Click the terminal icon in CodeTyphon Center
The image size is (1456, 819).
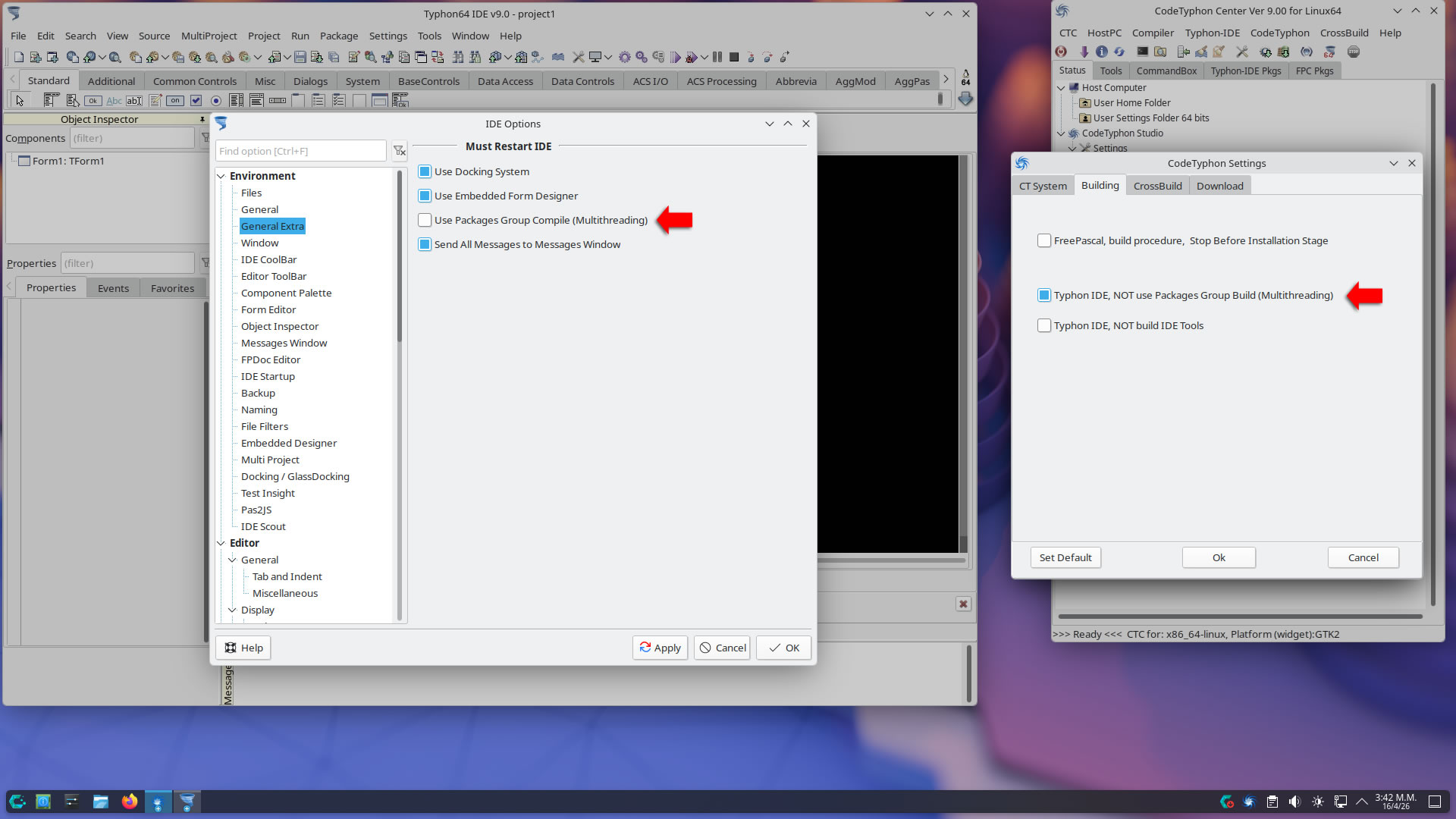[x=1142, y=52]
